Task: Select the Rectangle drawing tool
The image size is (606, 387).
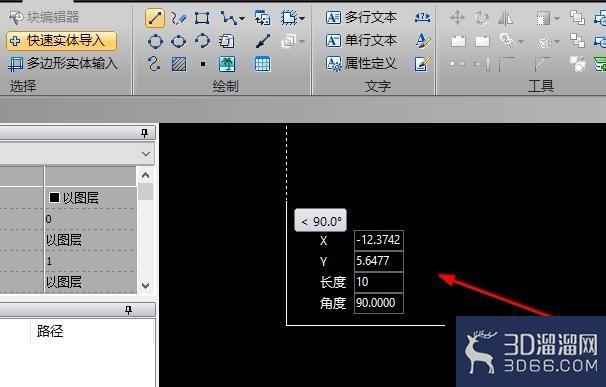Action: (x=202, y=18)
